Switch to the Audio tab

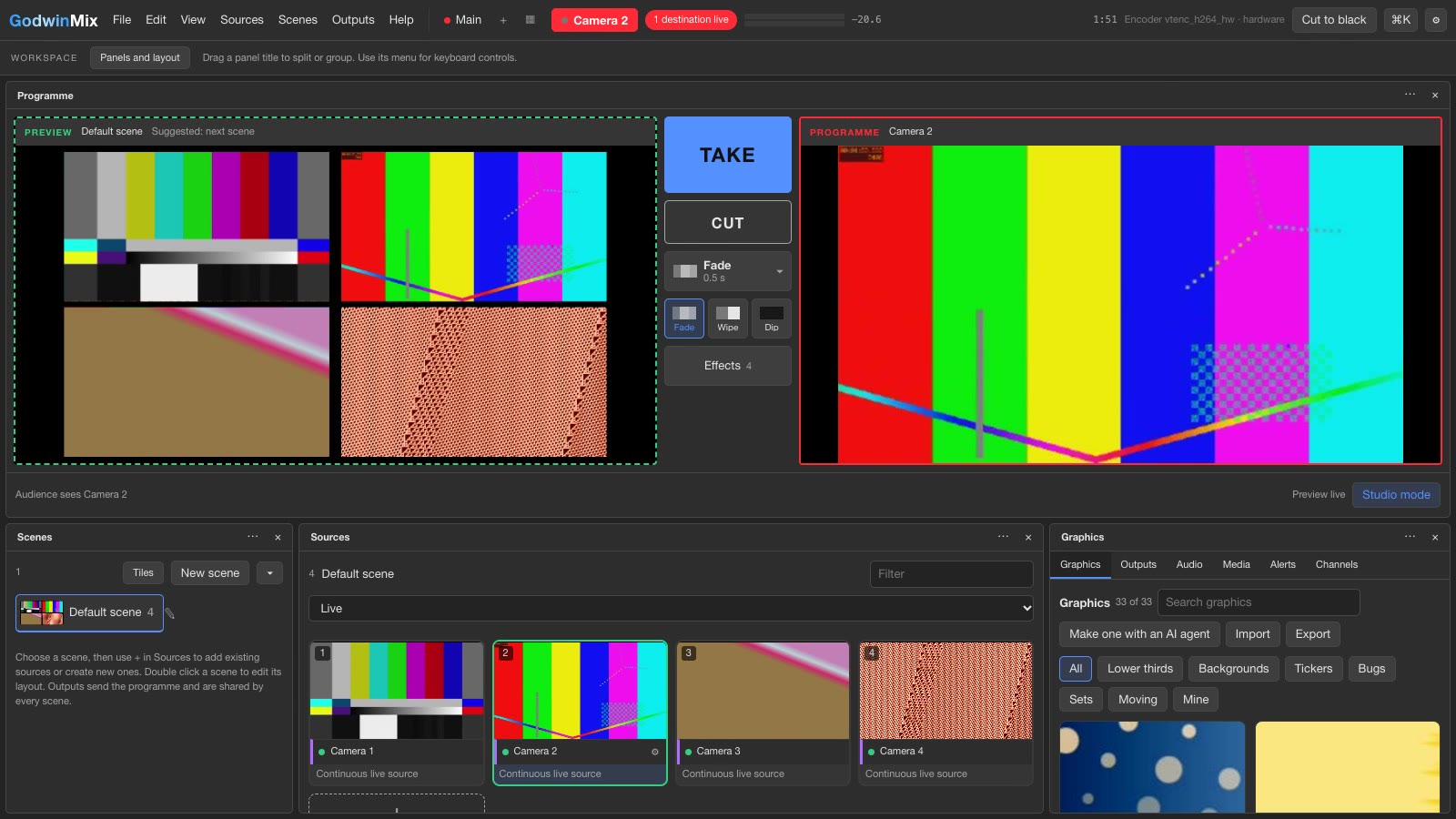1189,565
